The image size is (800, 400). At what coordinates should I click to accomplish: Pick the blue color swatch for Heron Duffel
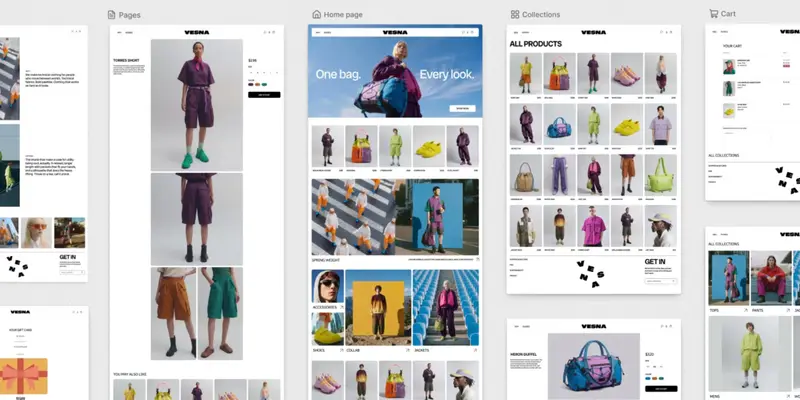coord(648,378)
